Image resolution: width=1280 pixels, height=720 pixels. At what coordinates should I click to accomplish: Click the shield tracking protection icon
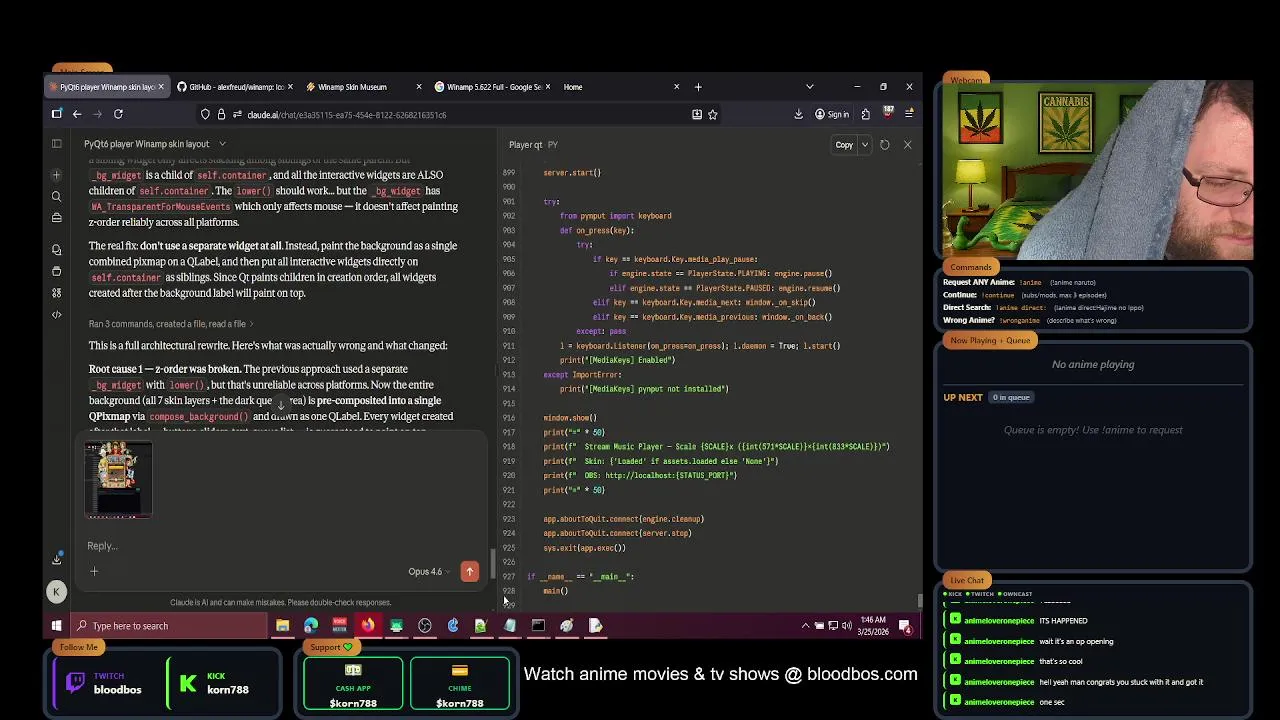pos(205,114)
